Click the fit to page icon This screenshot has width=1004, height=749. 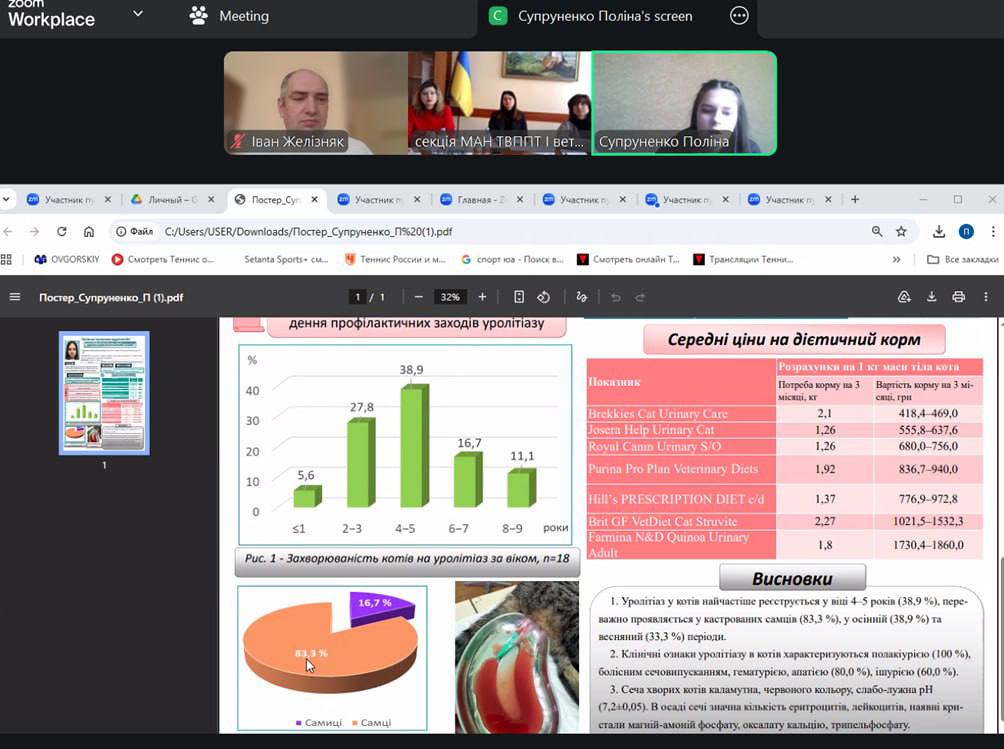519,297
